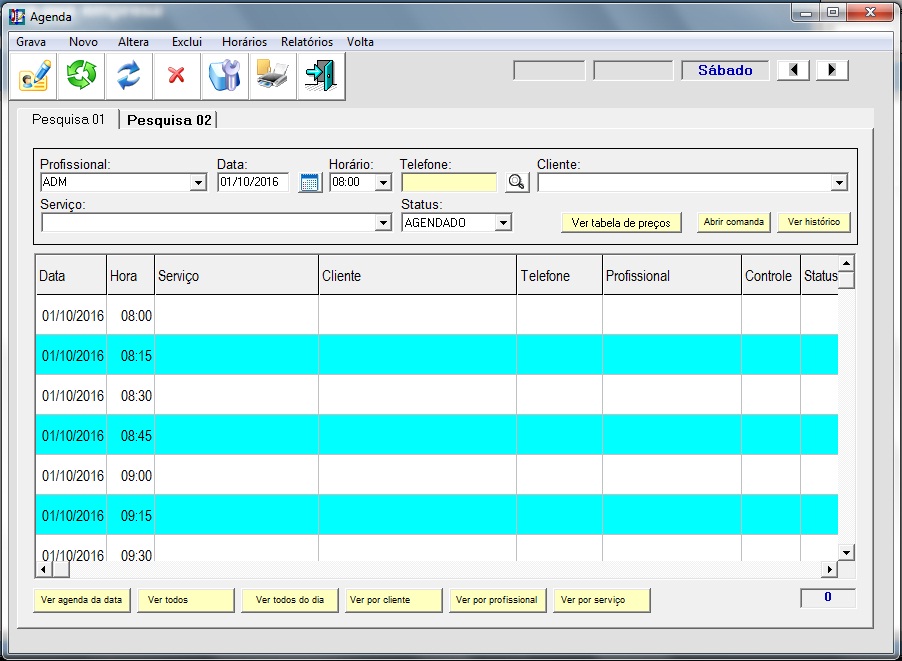Go to previous day with left arrow
Screen dimensions: 902x661
793,71
